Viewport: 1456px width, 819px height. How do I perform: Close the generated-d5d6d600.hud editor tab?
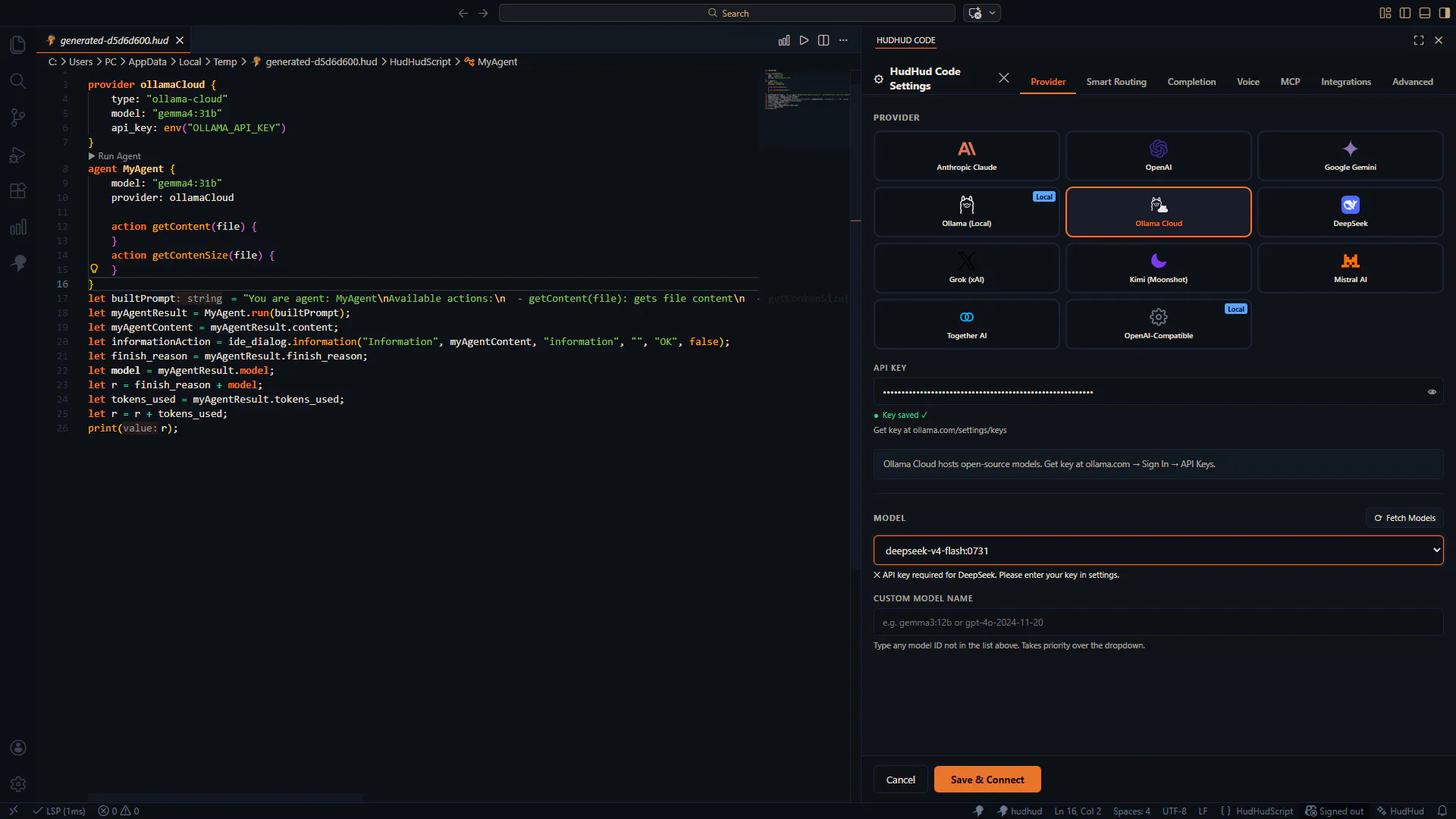pos(180,40)
